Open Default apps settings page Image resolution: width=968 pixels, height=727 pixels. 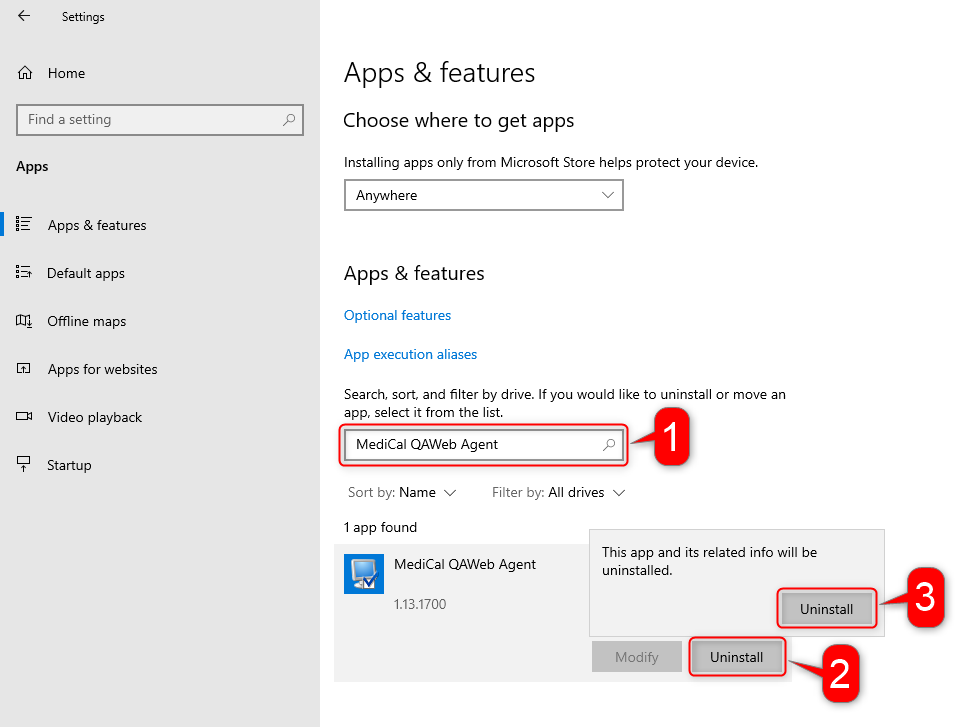click(86, 273)
